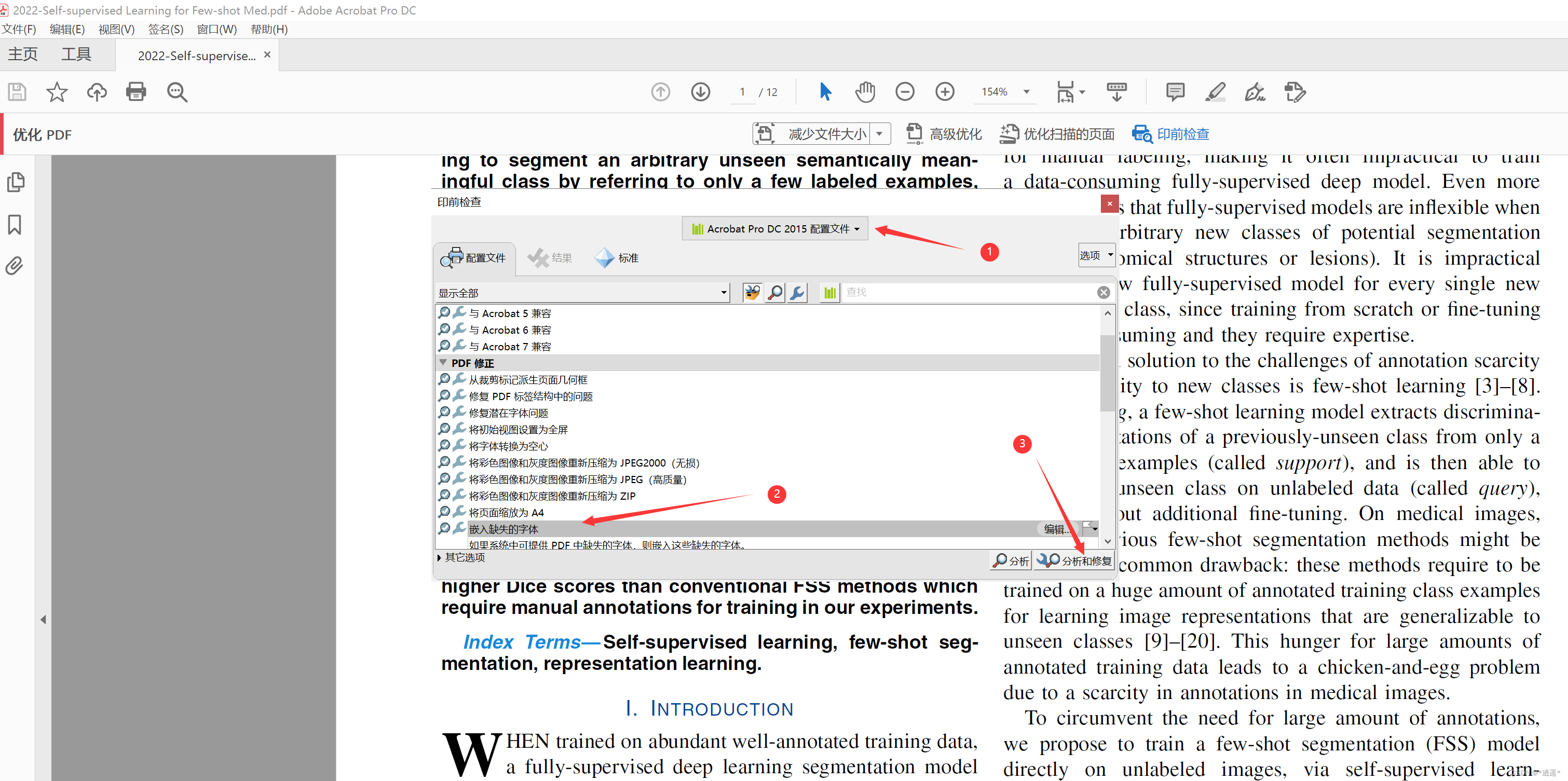The image size is (1568, 781).
Task: Open the bookmarks side panel
Action: pyautogui.click(x=15, y=224)
